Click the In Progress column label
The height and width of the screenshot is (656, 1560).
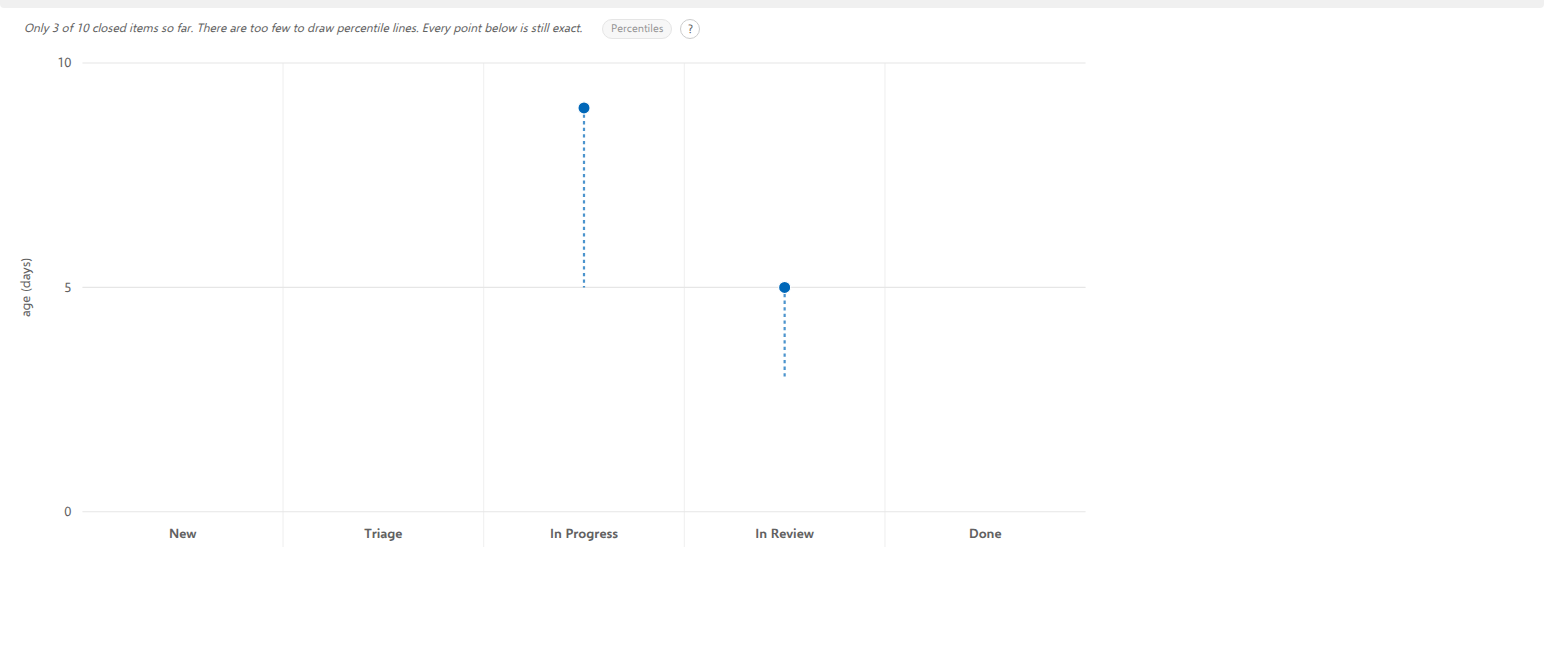[x=584, y=534]
